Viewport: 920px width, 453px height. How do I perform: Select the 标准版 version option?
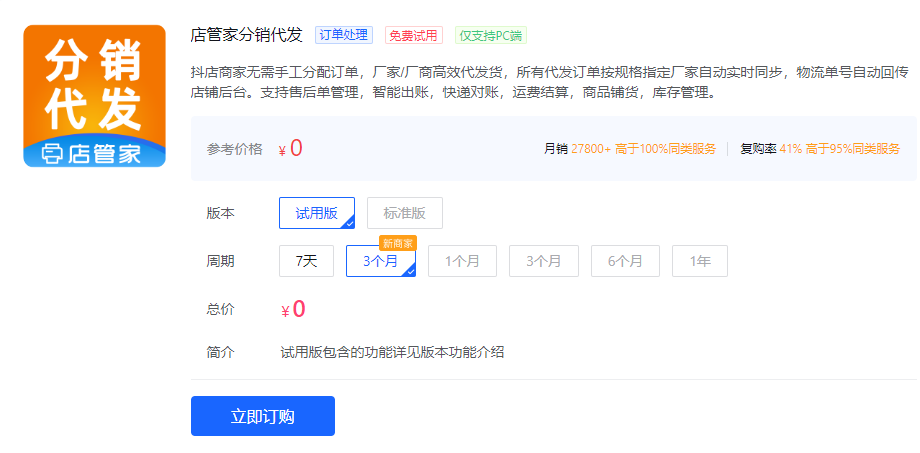(x=404, y=213)
